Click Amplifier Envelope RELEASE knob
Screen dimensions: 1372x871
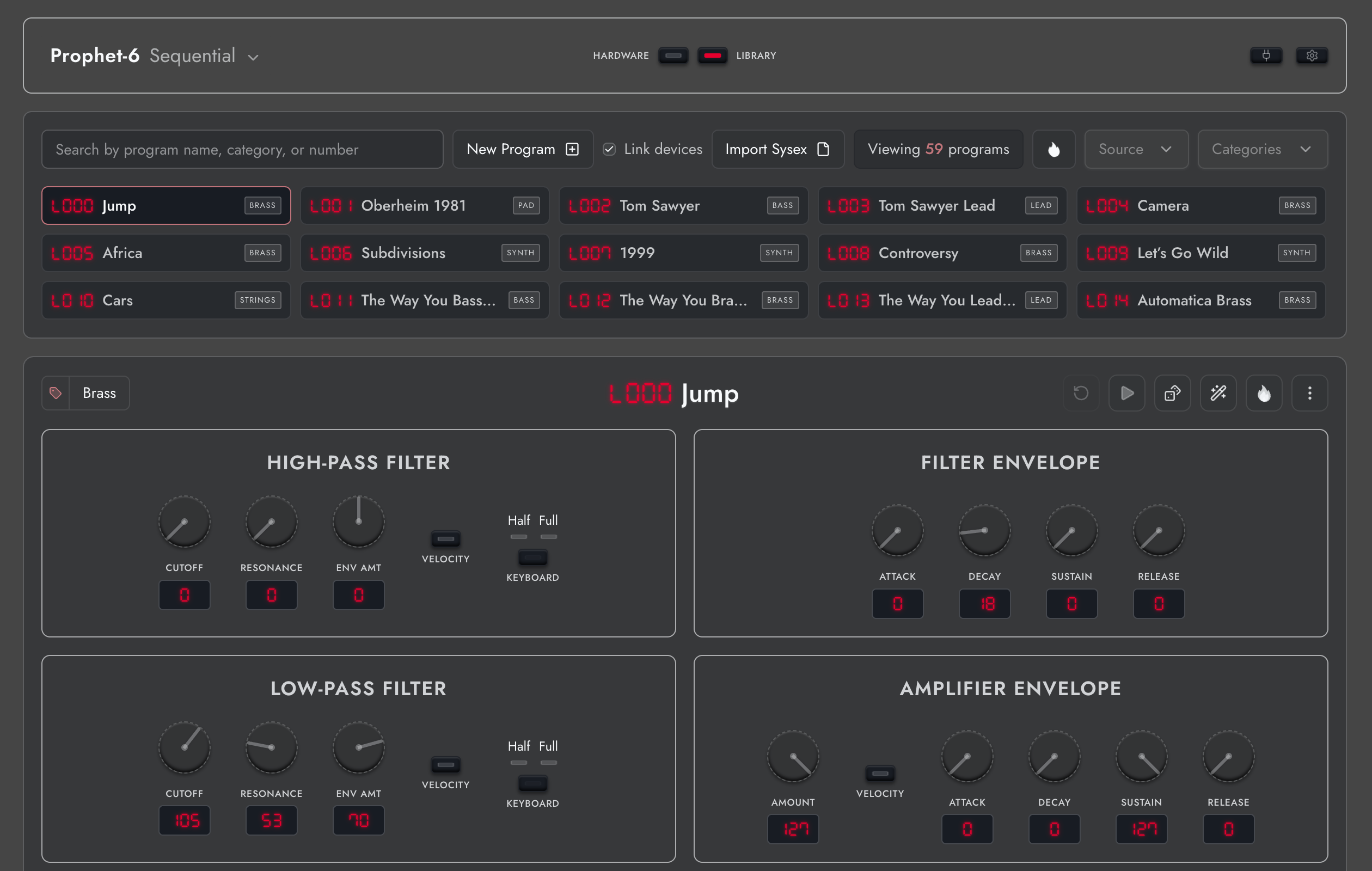point(1228,757)
